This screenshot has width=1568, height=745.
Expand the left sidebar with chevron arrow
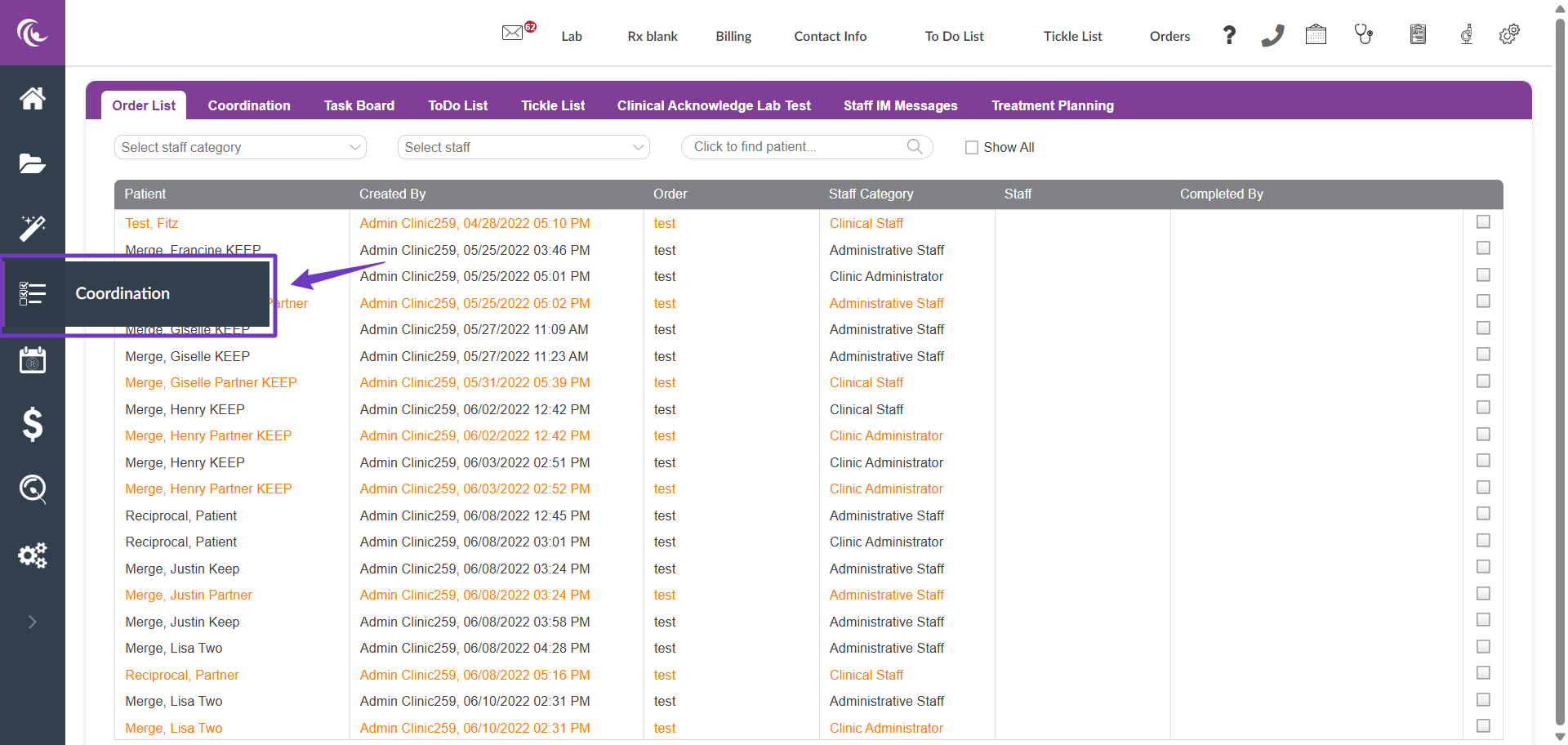click(33, 622)
